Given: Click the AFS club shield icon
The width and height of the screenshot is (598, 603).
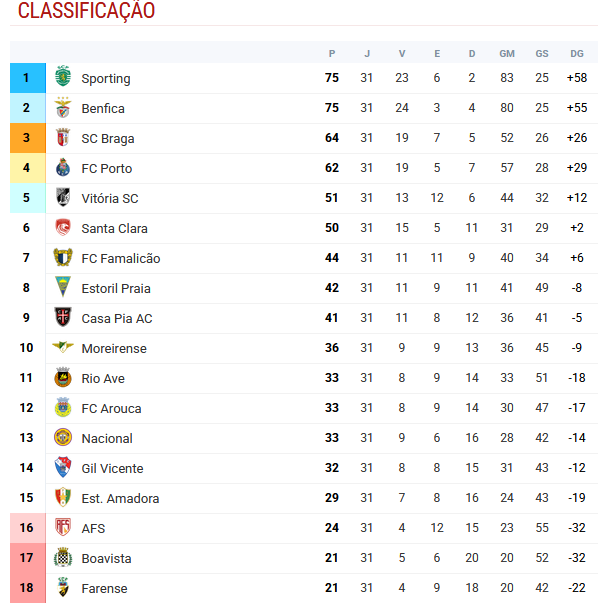Looking at the screenshot, I should click(x=63, y=527).
